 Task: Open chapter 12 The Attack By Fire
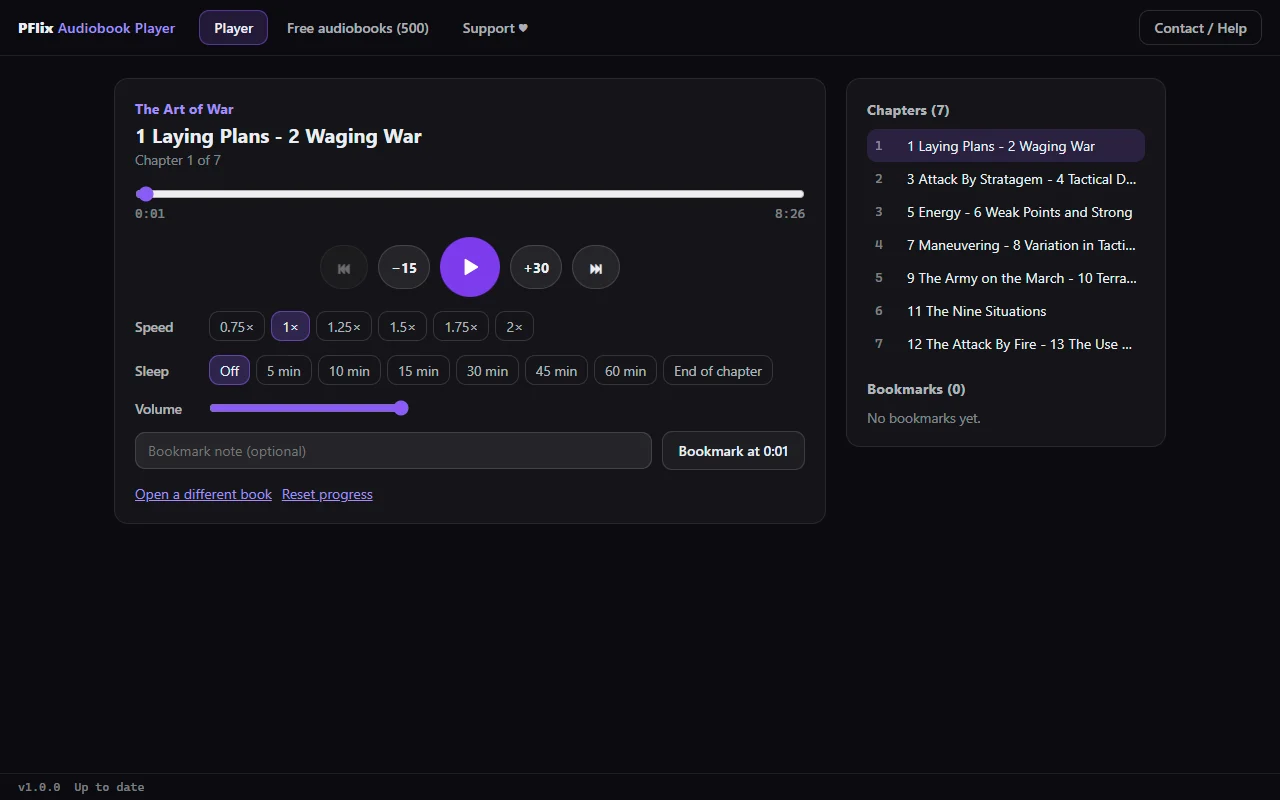(x=1006, y=344)
